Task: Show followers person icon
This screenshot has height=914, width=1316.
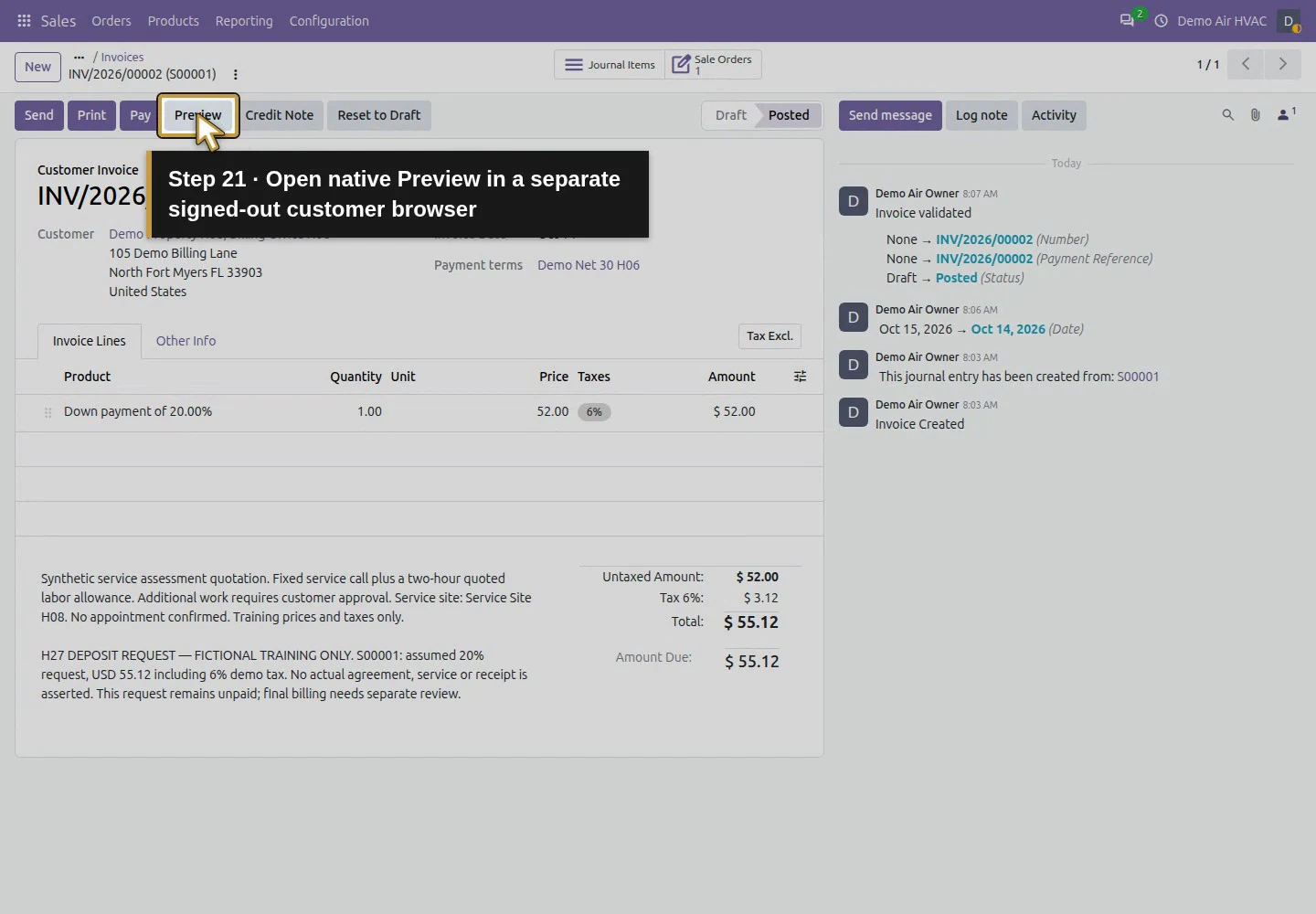Action: (x=1286, y=114)
